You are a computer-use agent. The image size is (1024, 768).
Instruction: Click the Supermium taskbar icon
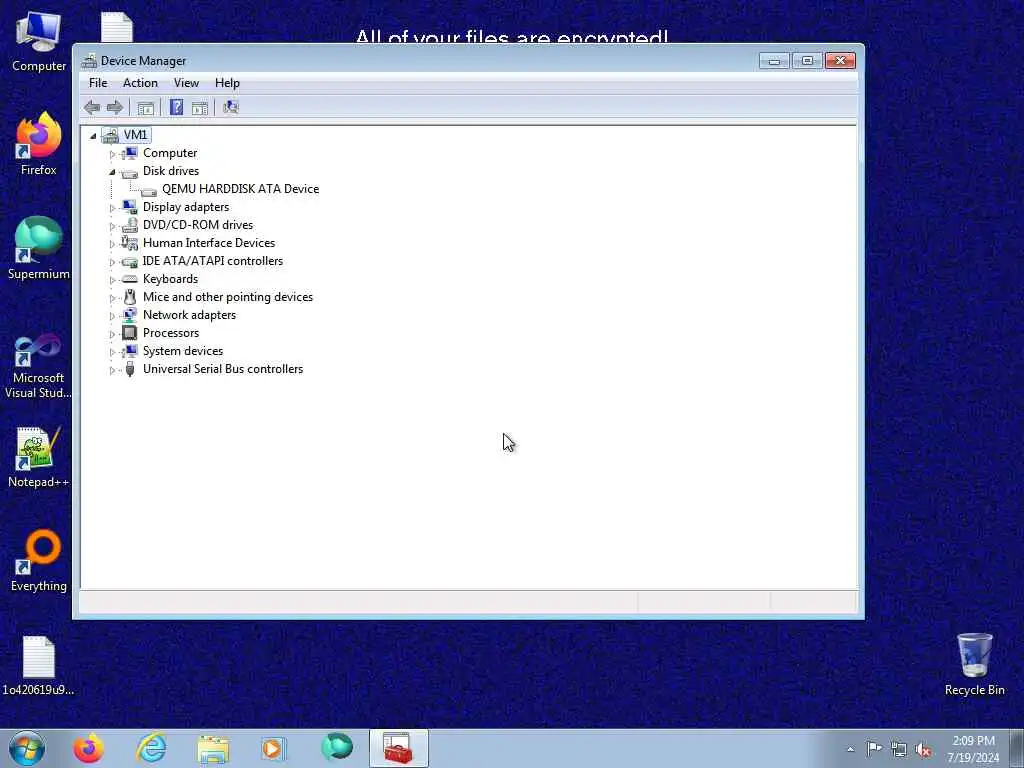click(x=337, y=748)
